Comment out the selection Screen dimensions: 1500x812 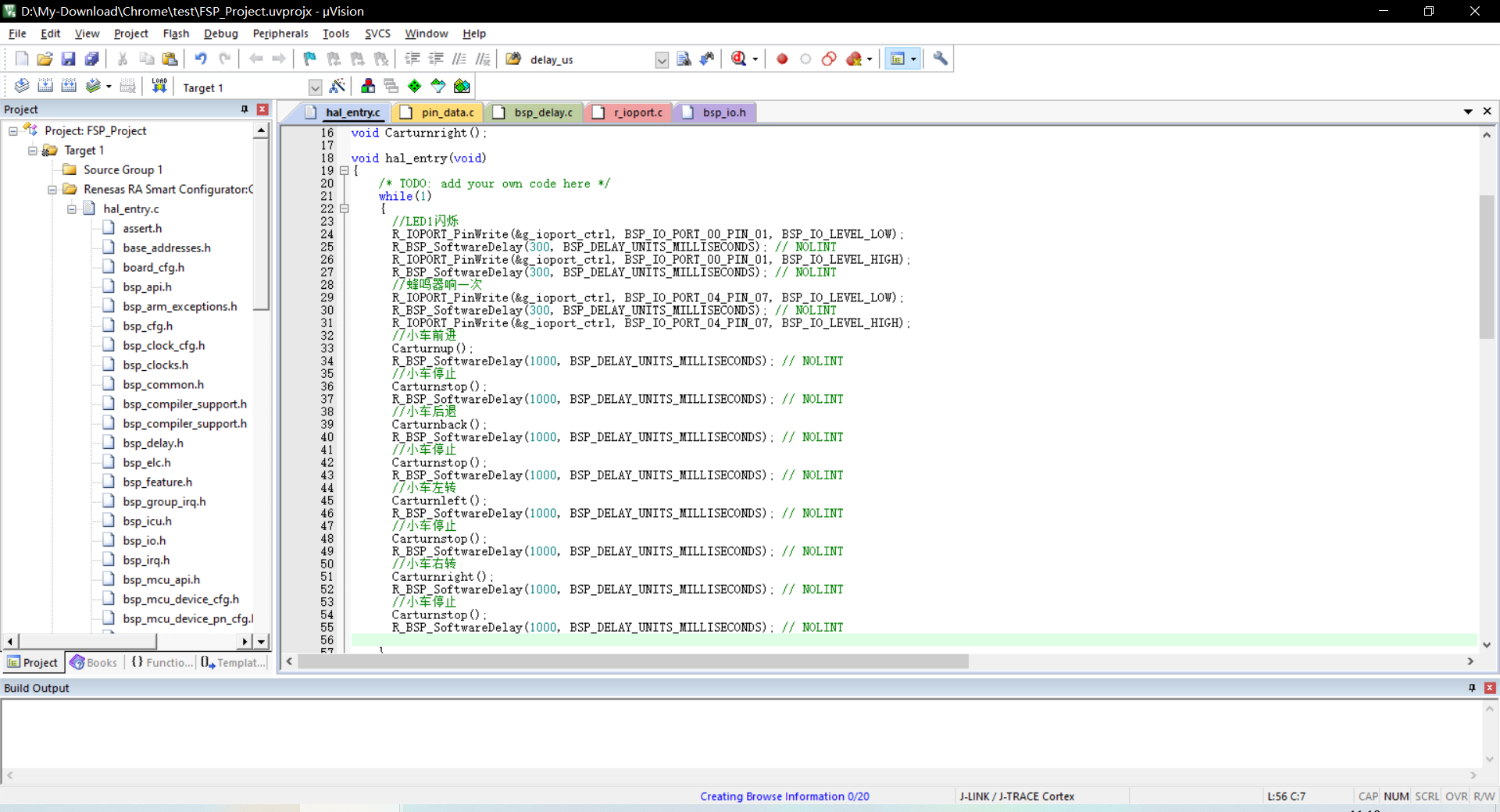pos(459,59)
